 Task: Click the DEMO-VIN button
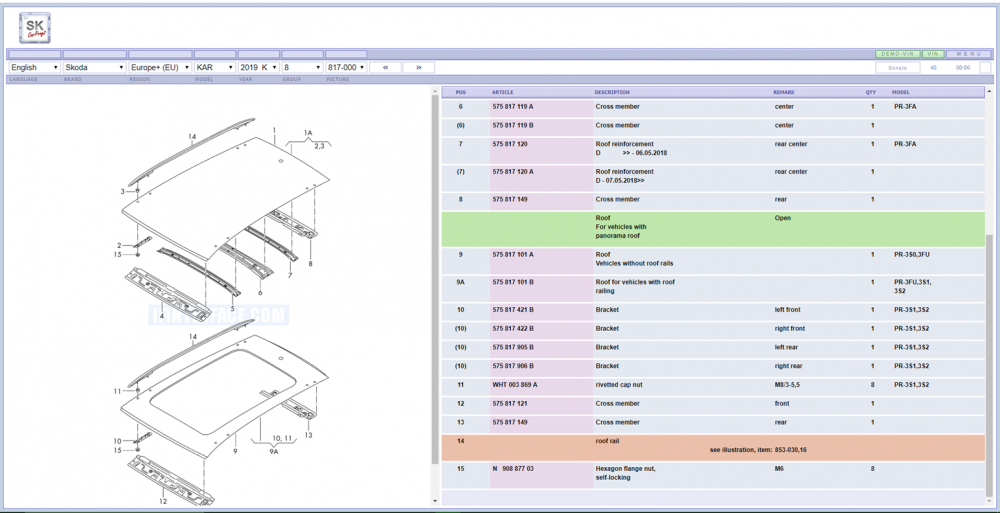click(x=897, y=54)
